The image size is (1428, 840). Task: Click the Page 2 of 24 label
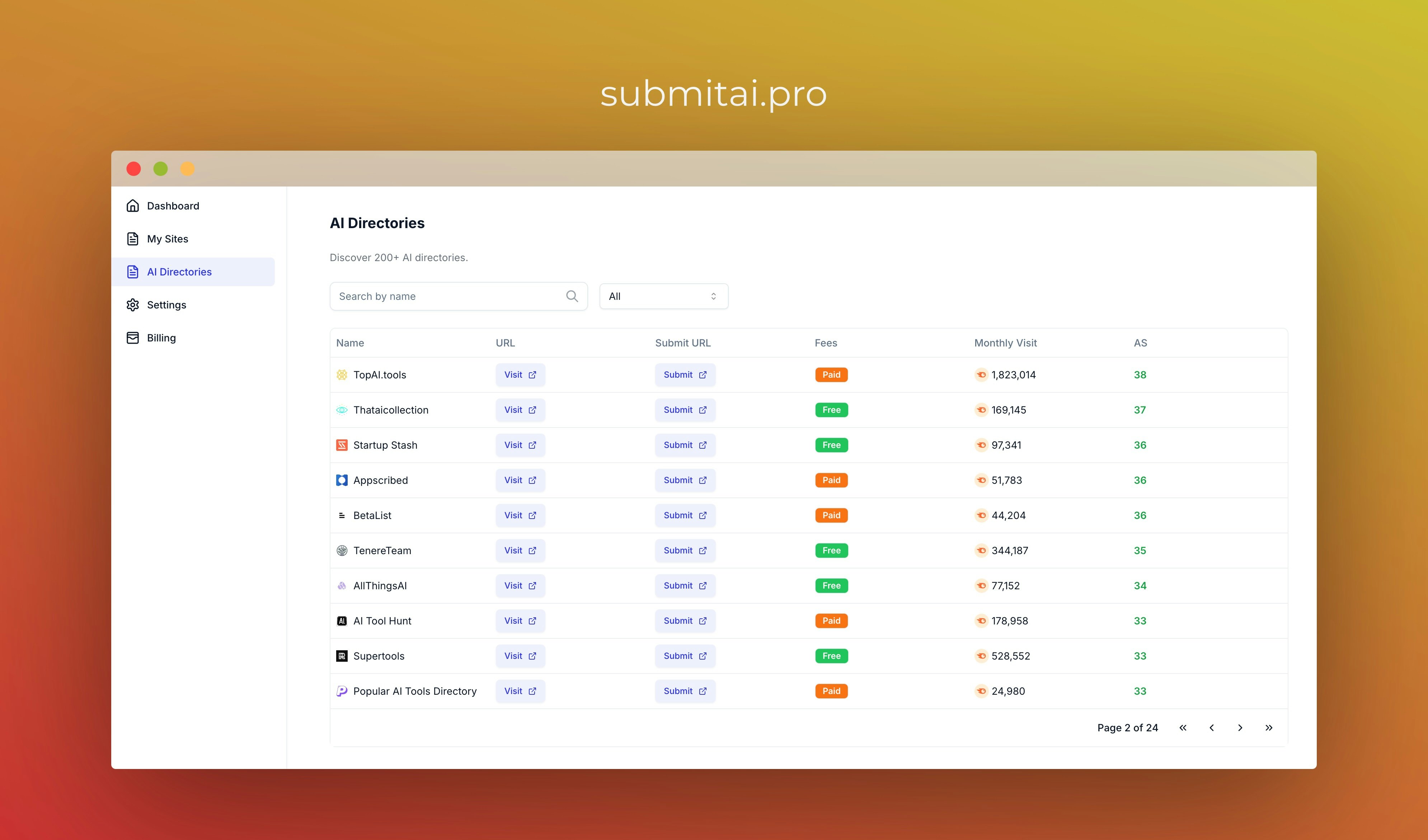(x=1128, y=728)
